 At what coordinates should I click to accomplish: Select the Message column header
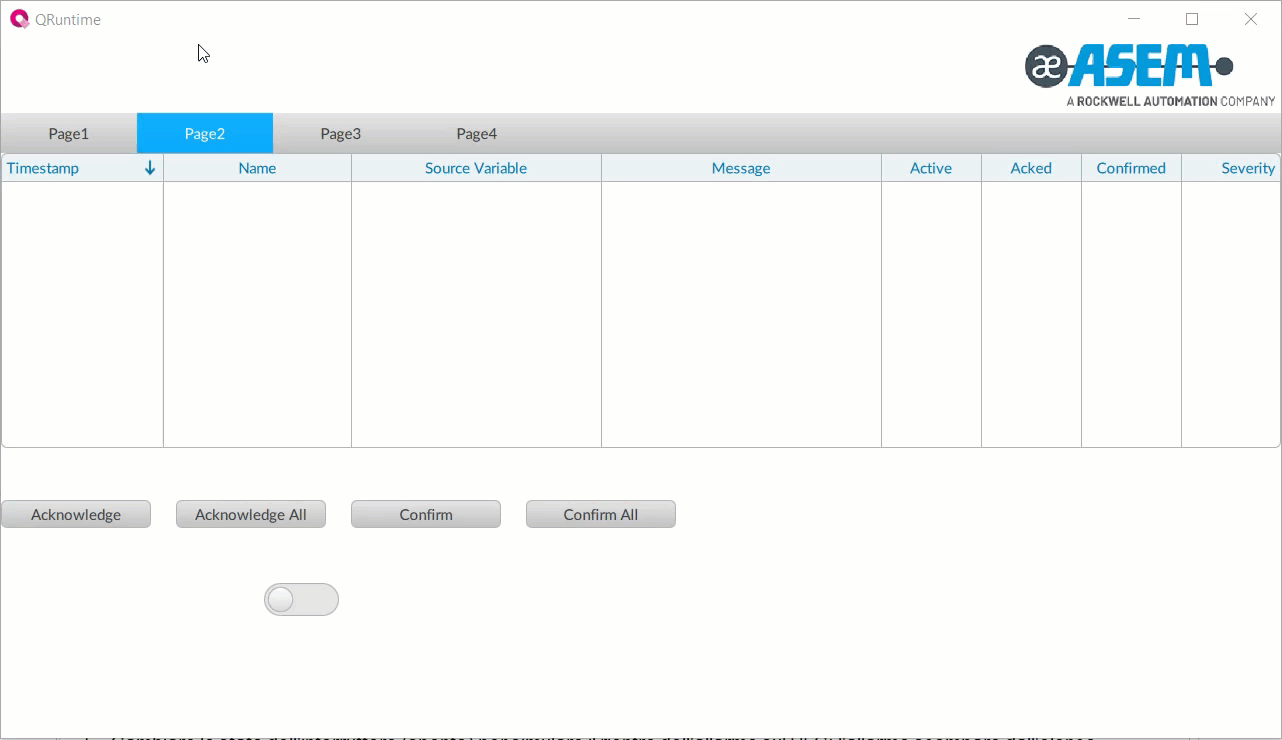point(741,168)
